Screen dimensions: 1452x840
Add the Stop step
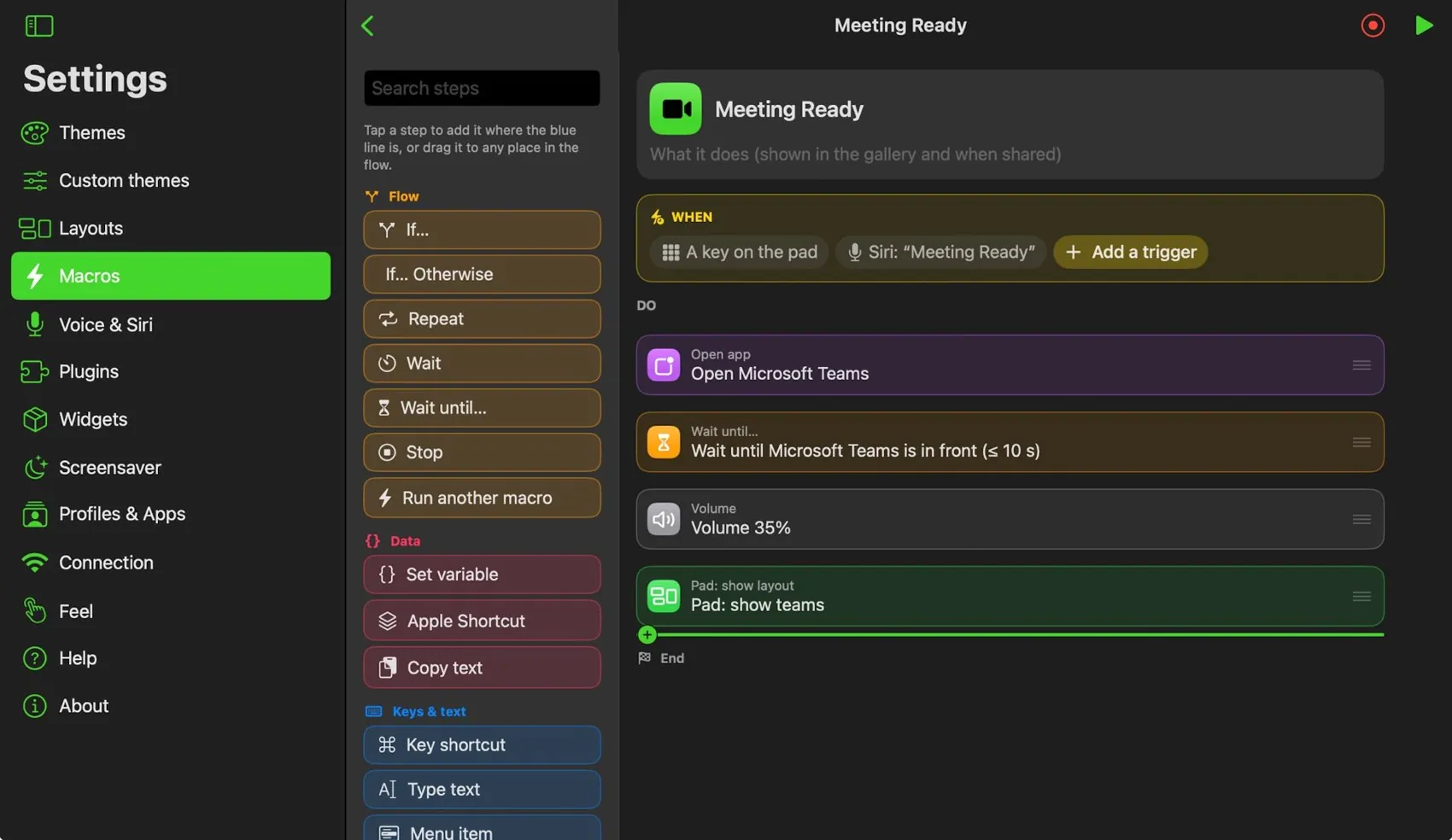coord(482,452)
